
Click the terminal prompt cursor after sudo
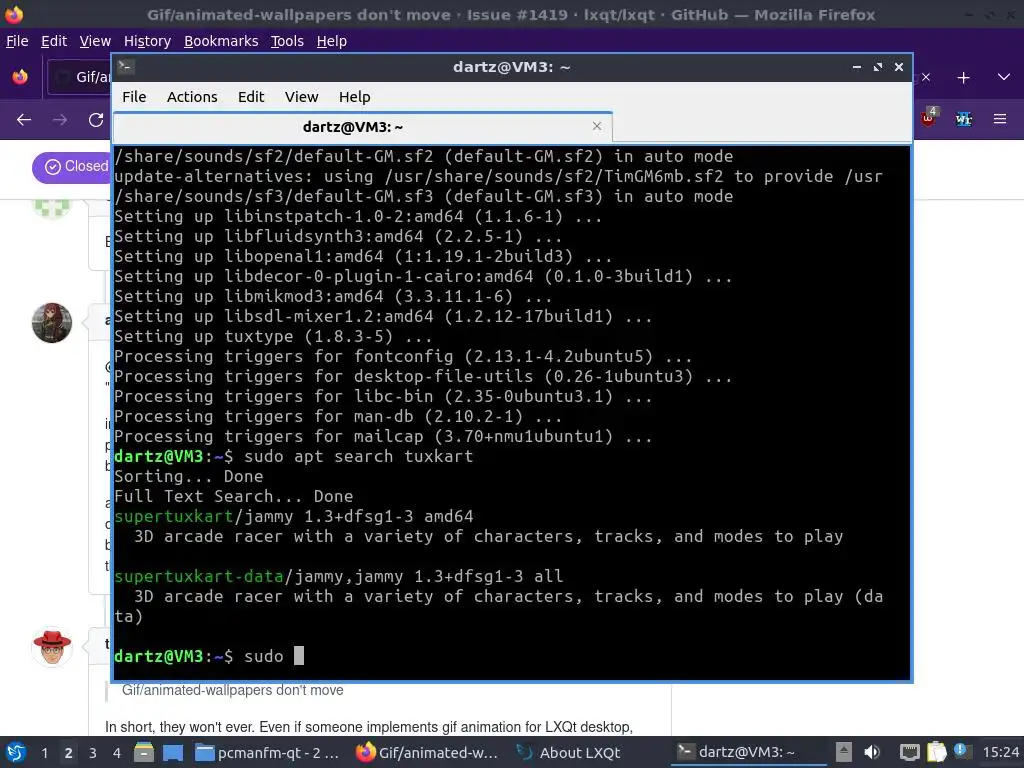click(298, 656)
